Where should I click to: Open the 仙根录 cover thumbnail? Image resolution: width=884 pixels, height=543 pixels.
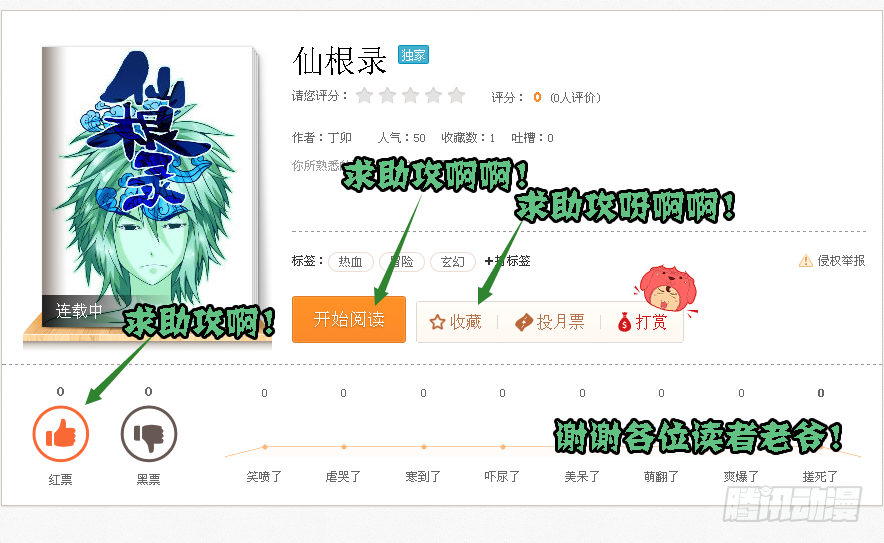click(x=149, y=186)
